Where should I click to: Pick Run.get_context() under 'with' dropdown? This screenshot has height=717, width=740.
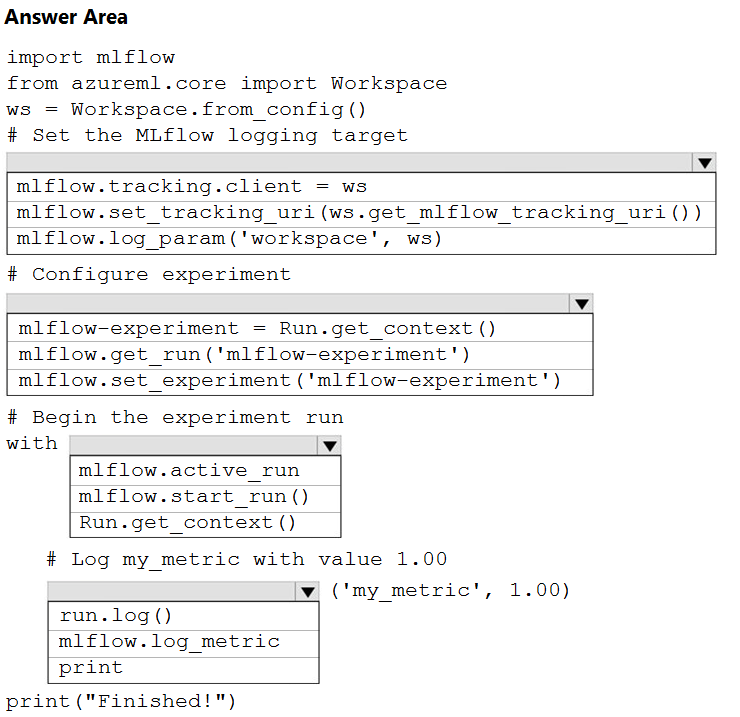[205, 524]
